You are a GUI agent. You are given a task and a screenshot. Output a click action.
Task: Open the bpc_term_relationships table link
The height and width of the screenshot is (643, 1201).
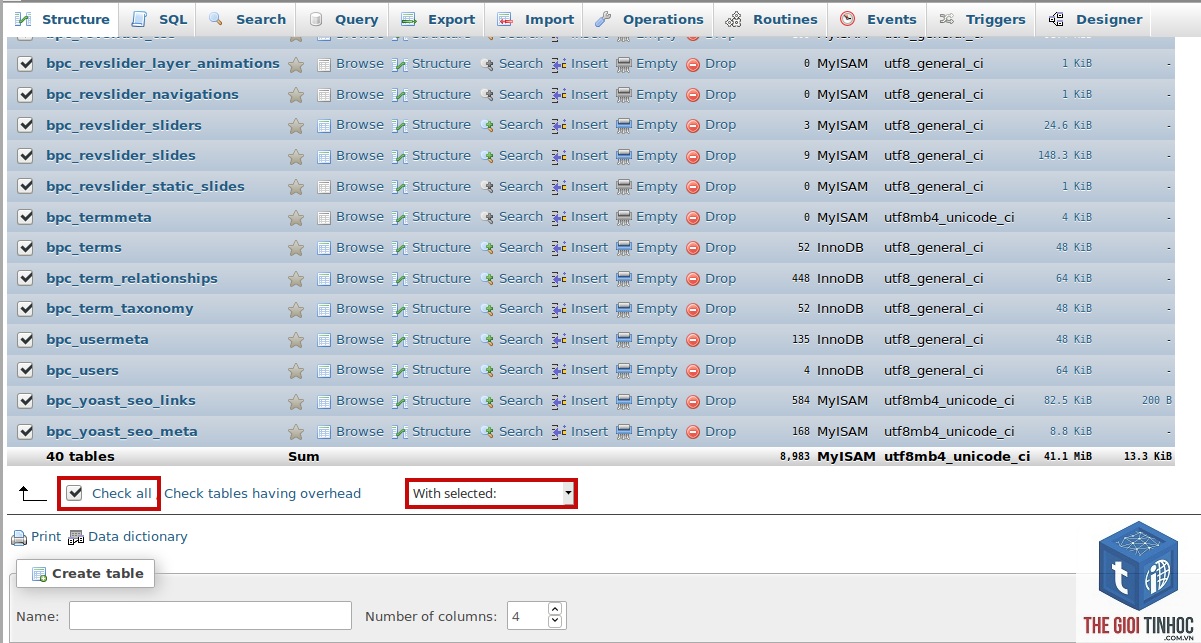coord(132,279)
